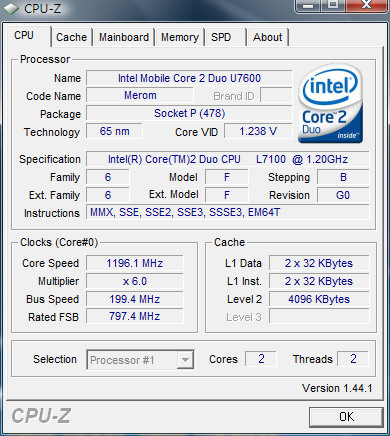Select the Processor #1 combo box

pos(140,360)
